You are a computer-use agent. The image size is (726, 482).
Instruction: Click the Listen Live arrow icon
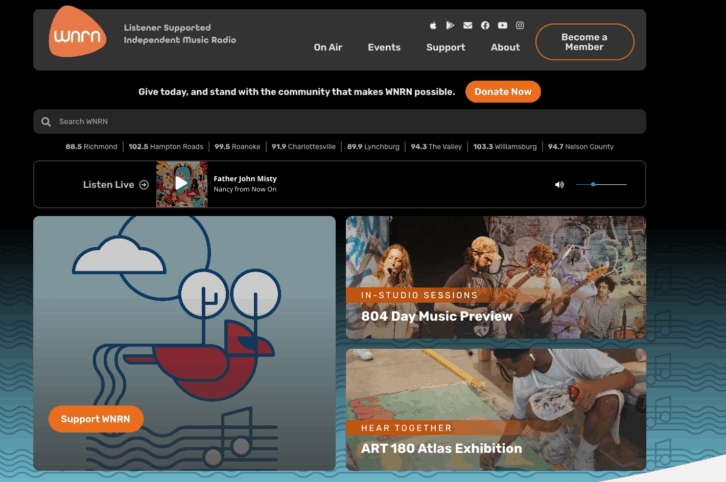[144, 185]
